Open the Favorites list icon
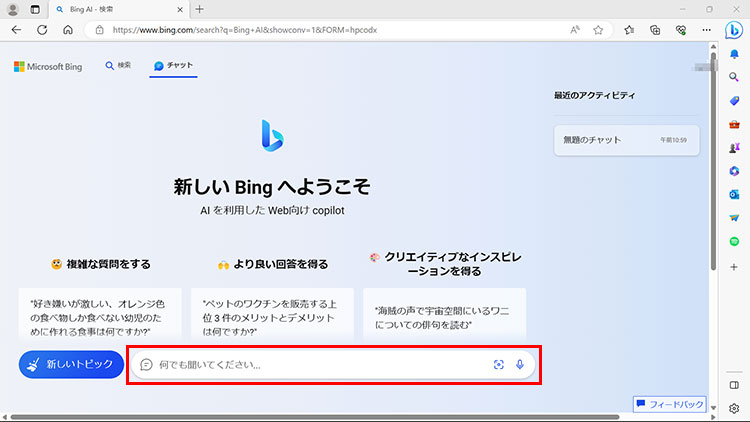Image resolution: width=750 pixels, height=422 pixels. coord(629,30)
